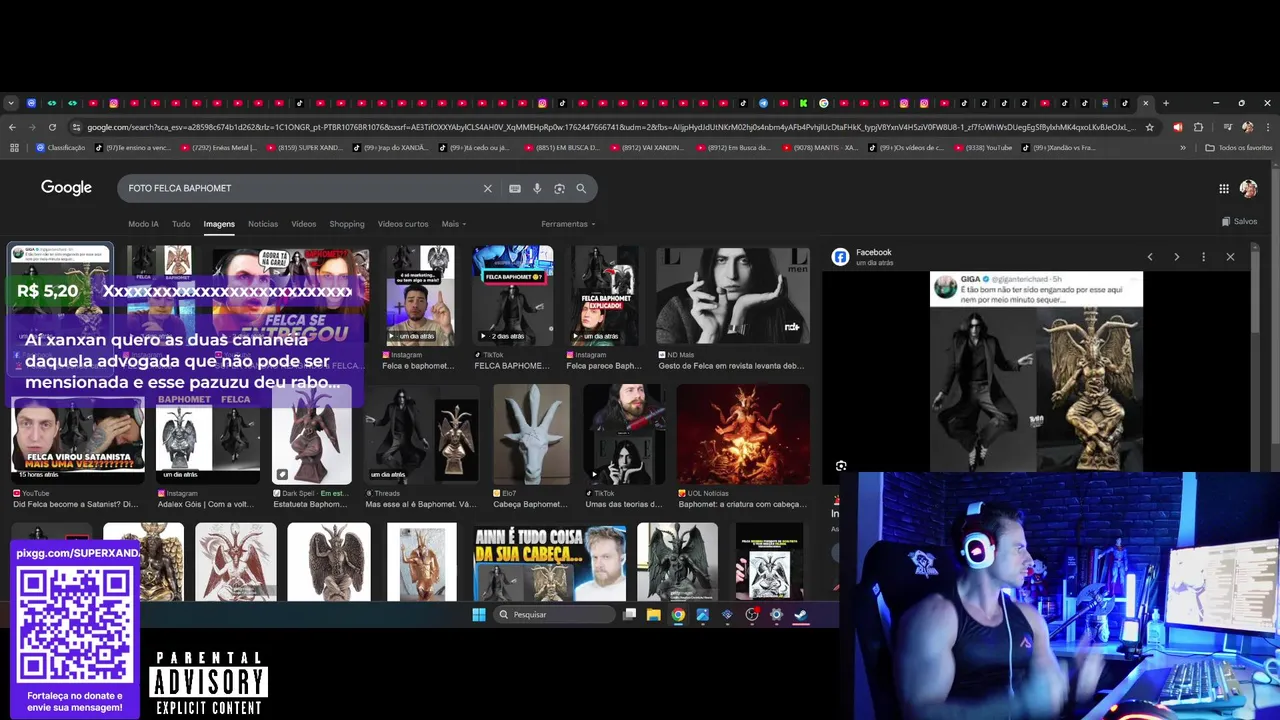Open the MANTIS - XA bookmark
Image resolution: width=1280 pixels, height=720 pixels.
point(820,148)
